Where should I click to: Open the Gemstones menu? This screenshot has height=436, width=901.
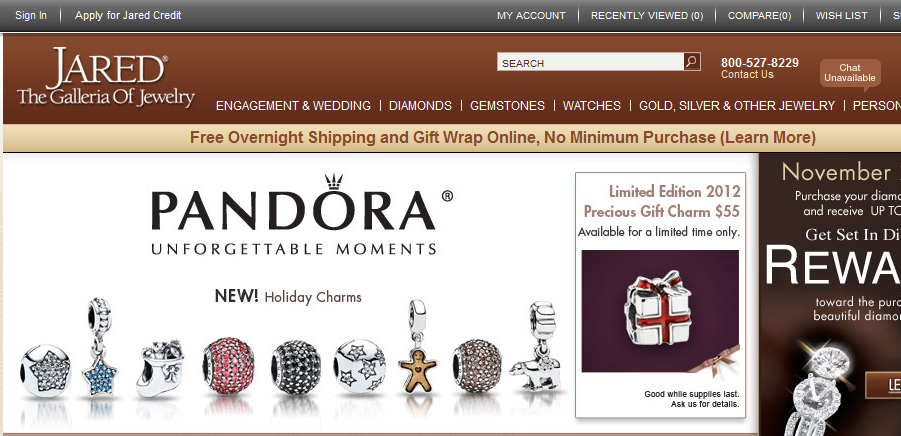coord(507,106)
